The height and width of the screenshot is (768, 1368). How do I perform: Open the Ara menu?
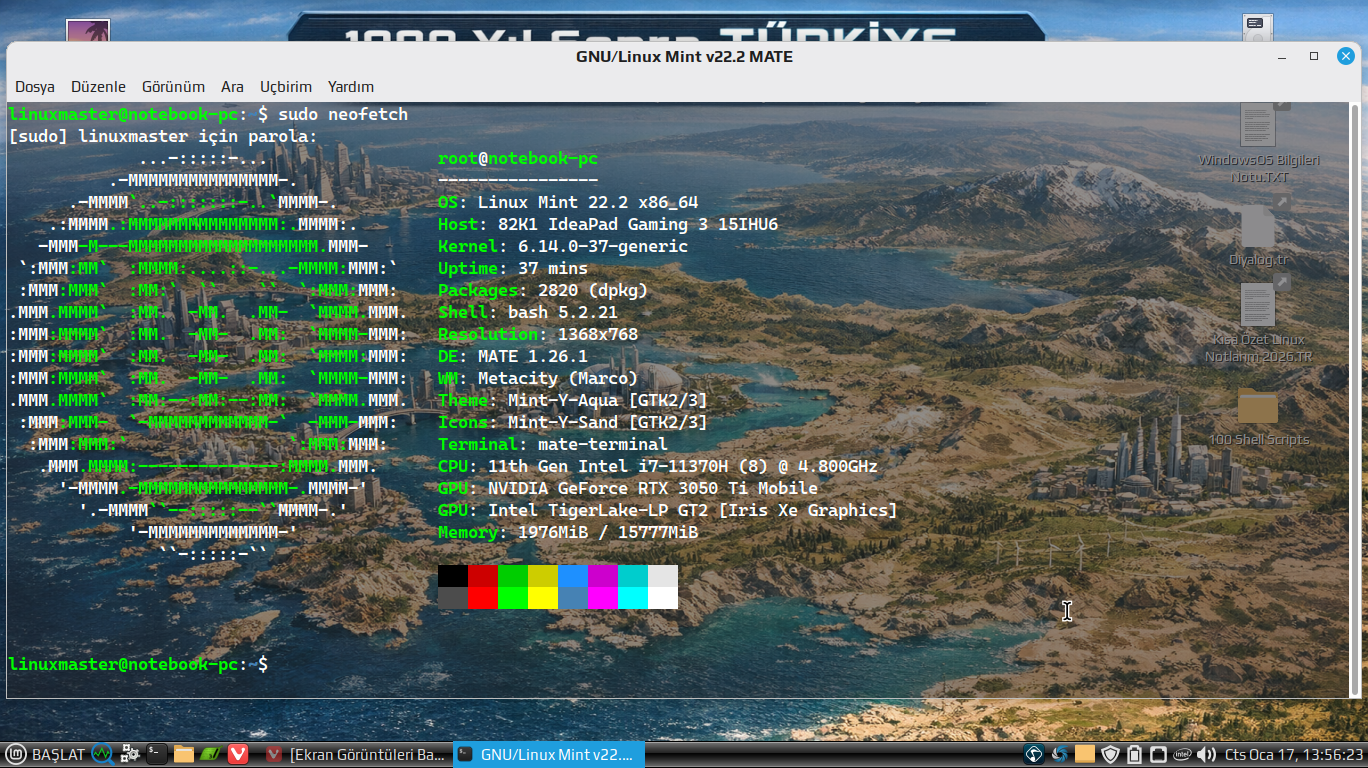pyautogui.click(x=232, y=87)
